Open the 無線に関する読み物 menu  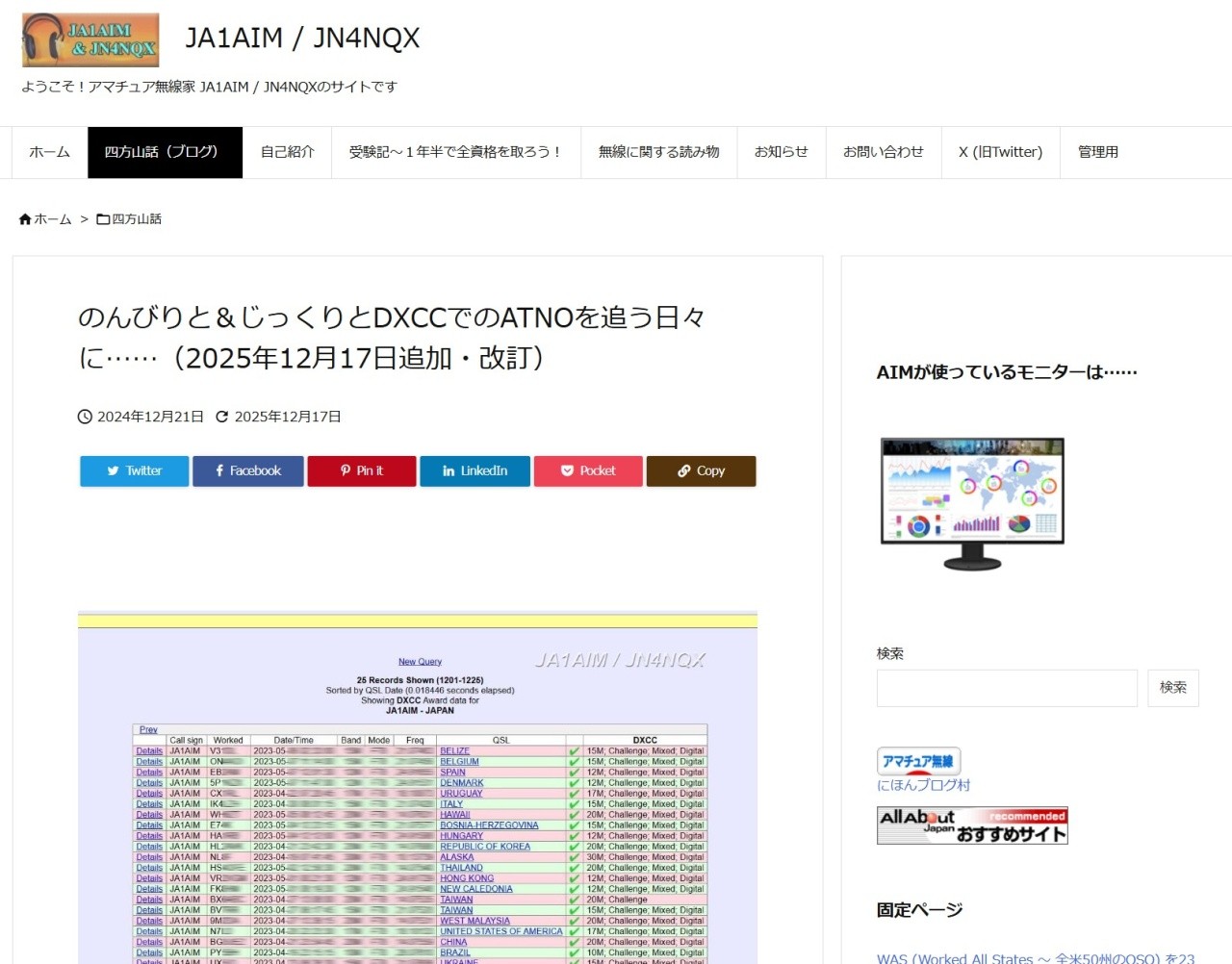pyautogui.click(x=658, y=152)
